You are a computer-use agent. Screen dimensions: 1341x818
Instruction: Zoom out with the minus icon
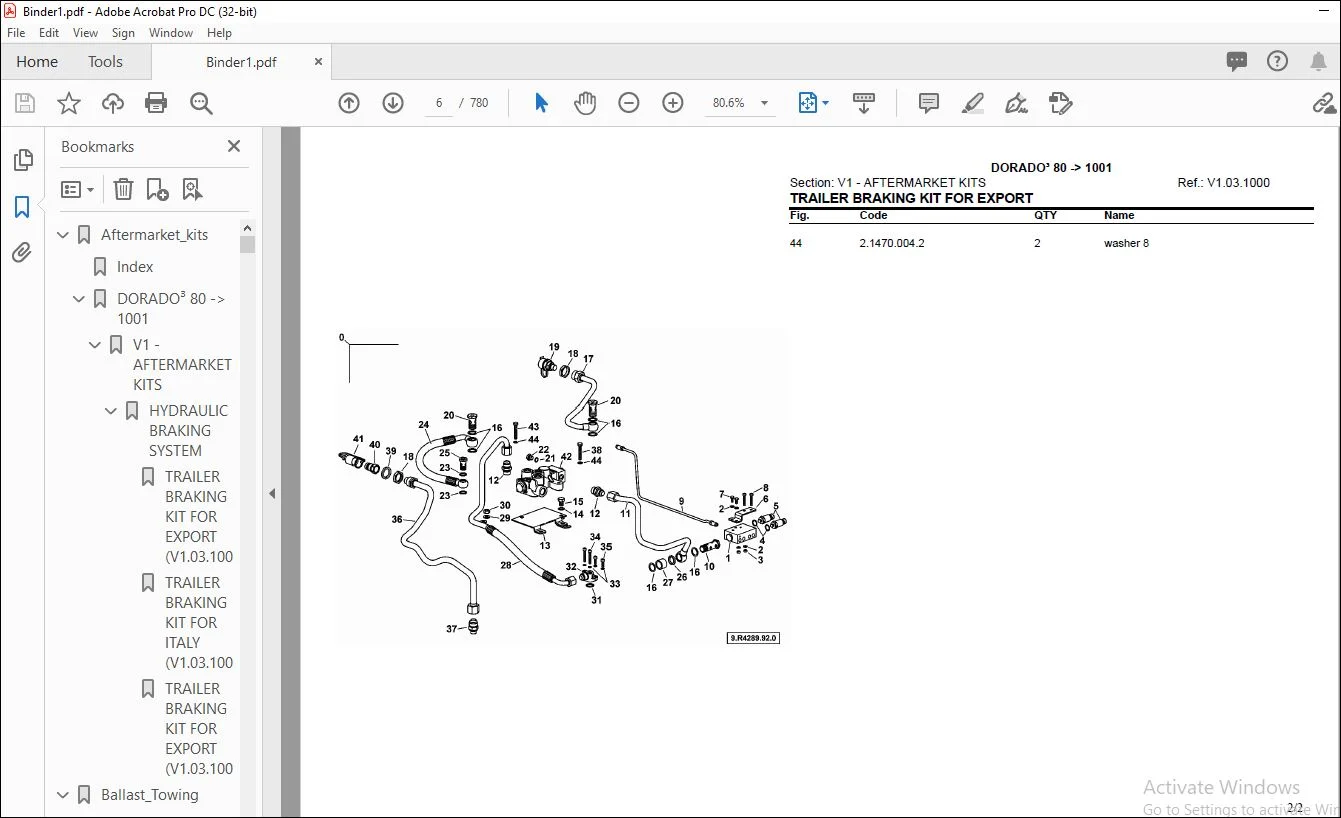629,103
